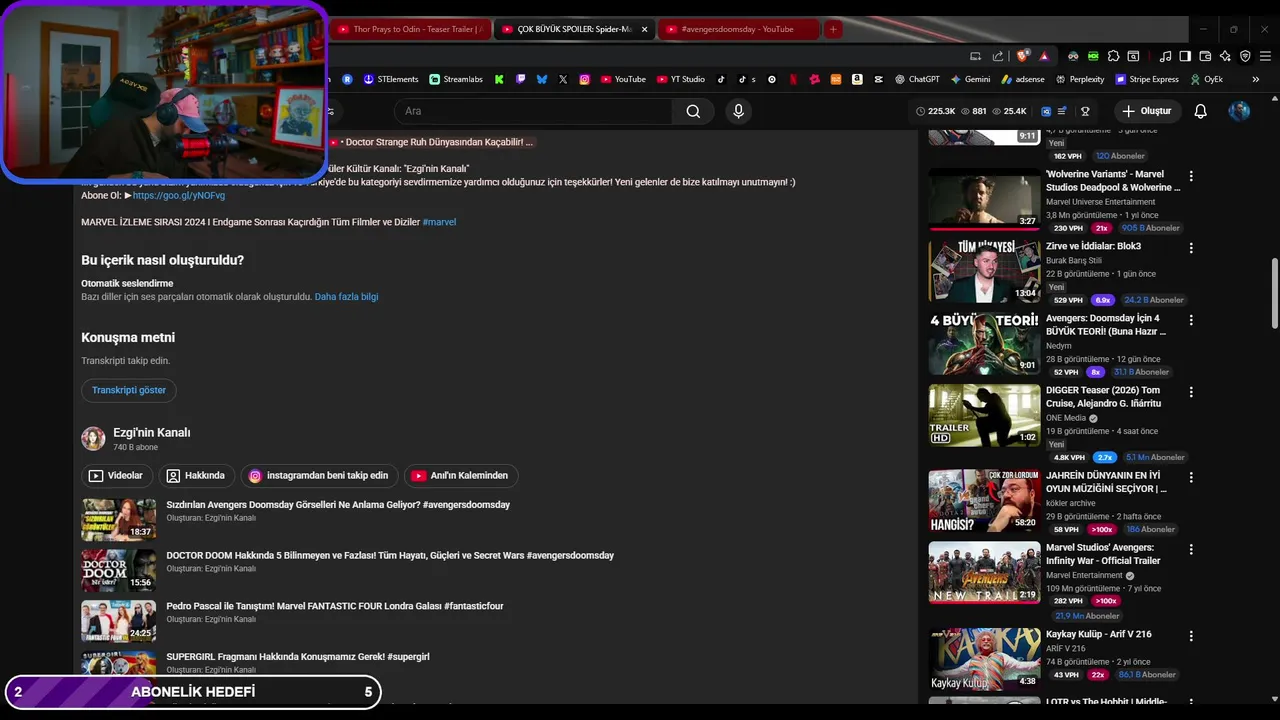Viewport: 1280px width, 720px height.
Task: Open the Twitch bookmark icon
Action: [520, 79]
